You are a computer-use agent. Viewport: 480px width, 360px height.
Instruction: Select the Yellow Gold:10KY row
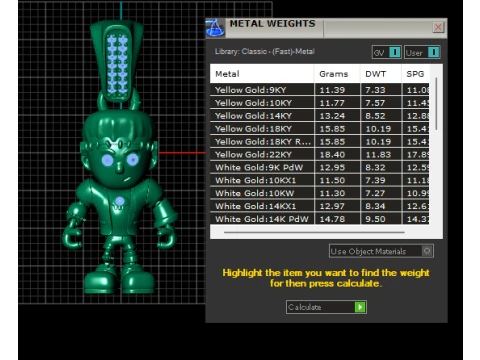coord(319,103)
